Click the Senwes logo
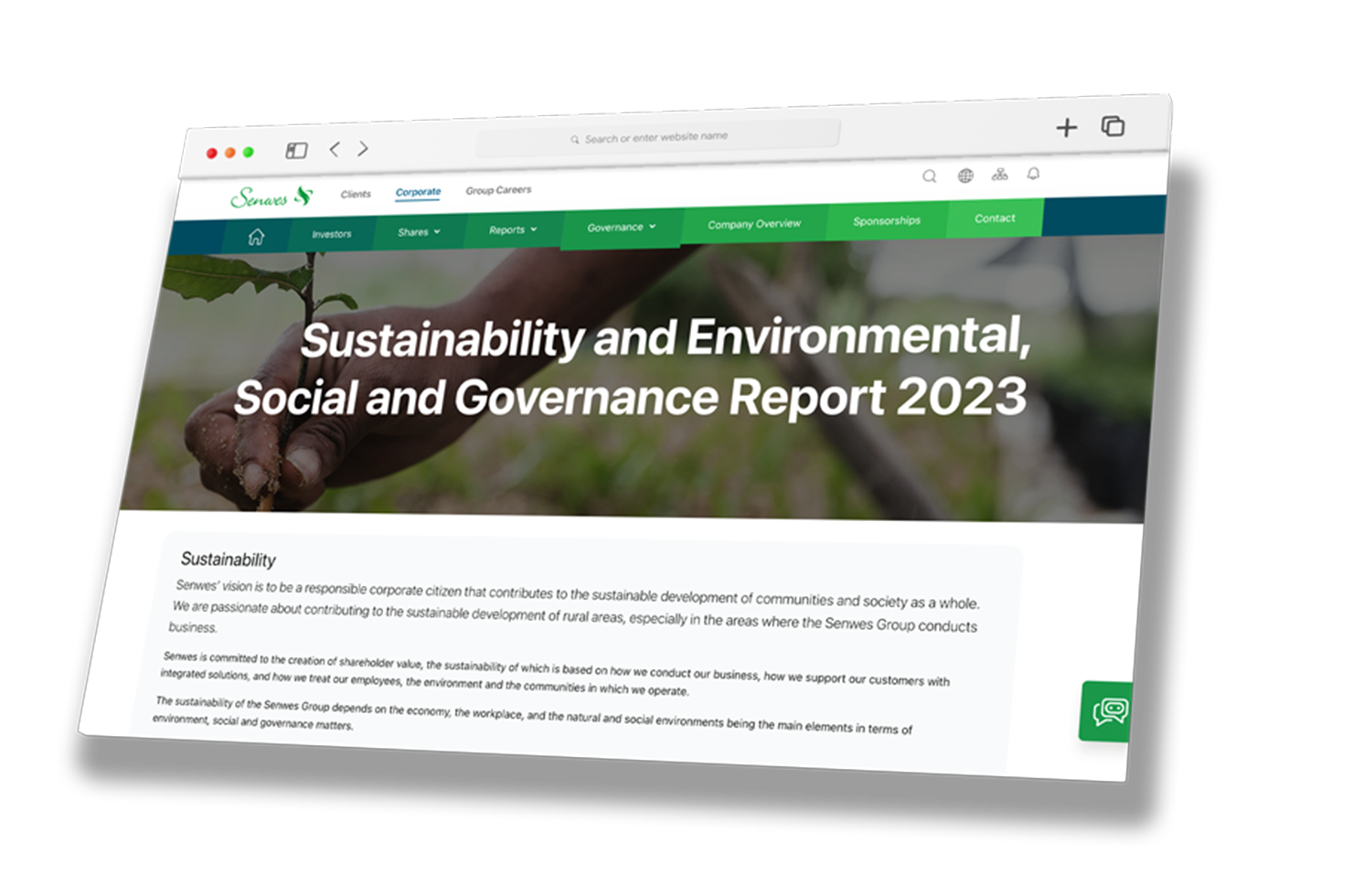Image resolution: width=1353 pixels, height=896 pixels. pyautogui.click(x=272, y=197)
